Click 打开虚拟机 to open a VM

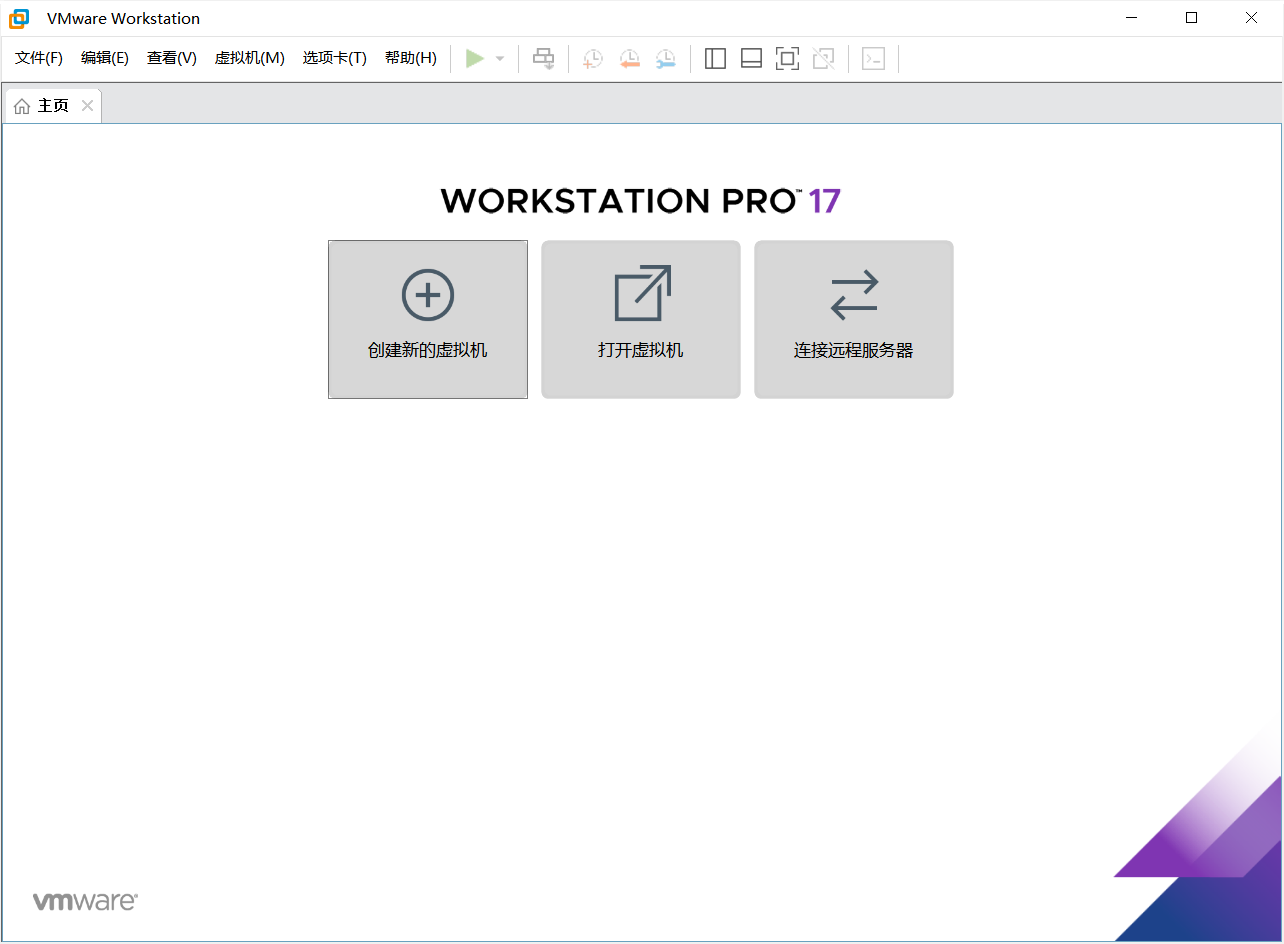[x=640, y=319]
